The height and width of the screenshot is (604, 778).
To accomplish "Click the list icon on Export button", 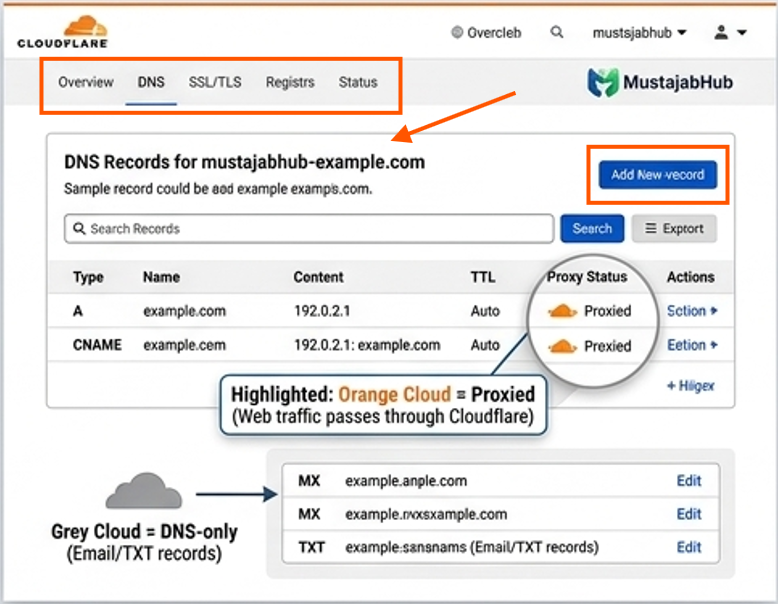I will 650,228.
